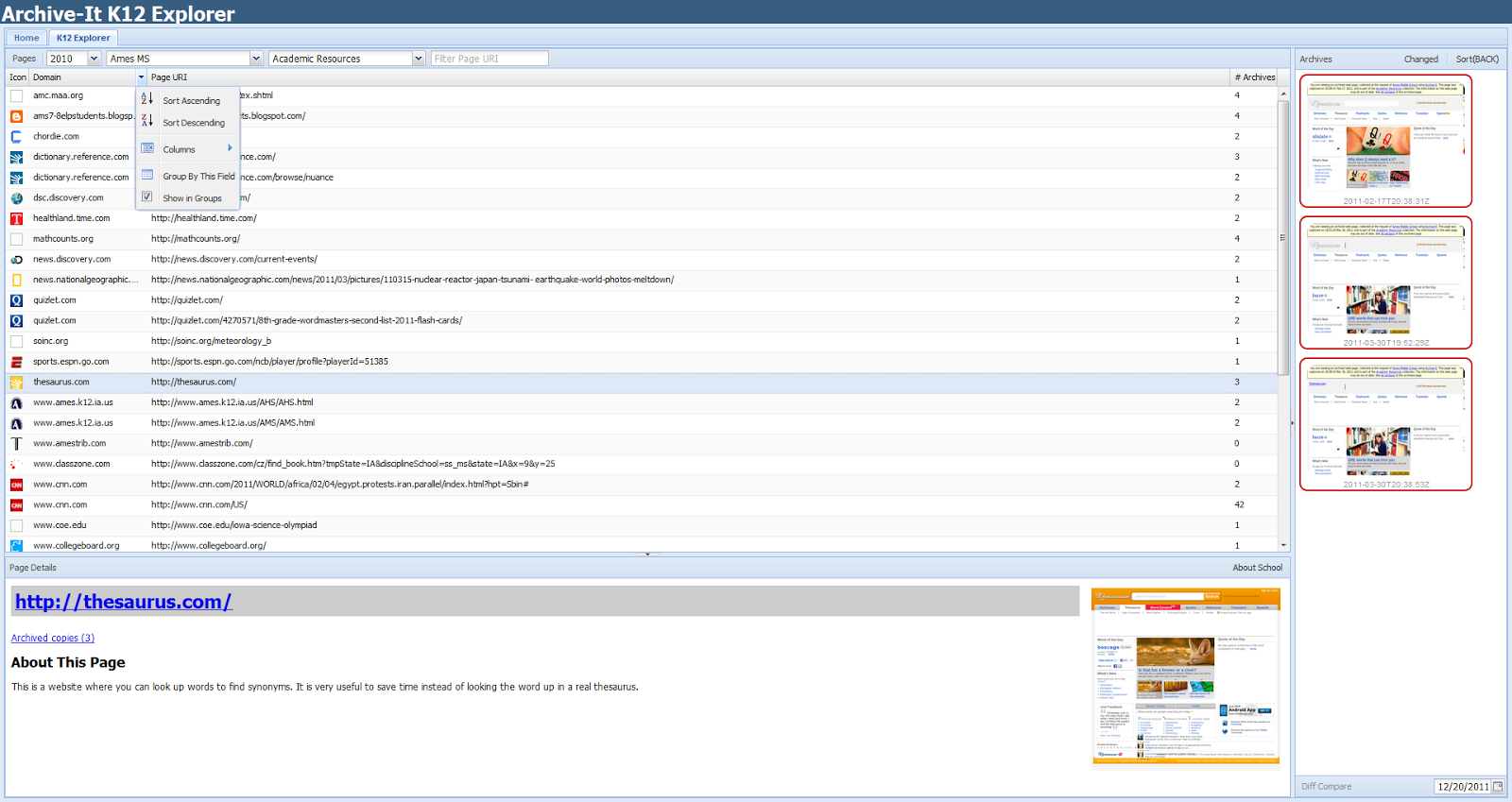
Task: Click the 12/20/2011 date field
Action: click(x=1462, y=786)
